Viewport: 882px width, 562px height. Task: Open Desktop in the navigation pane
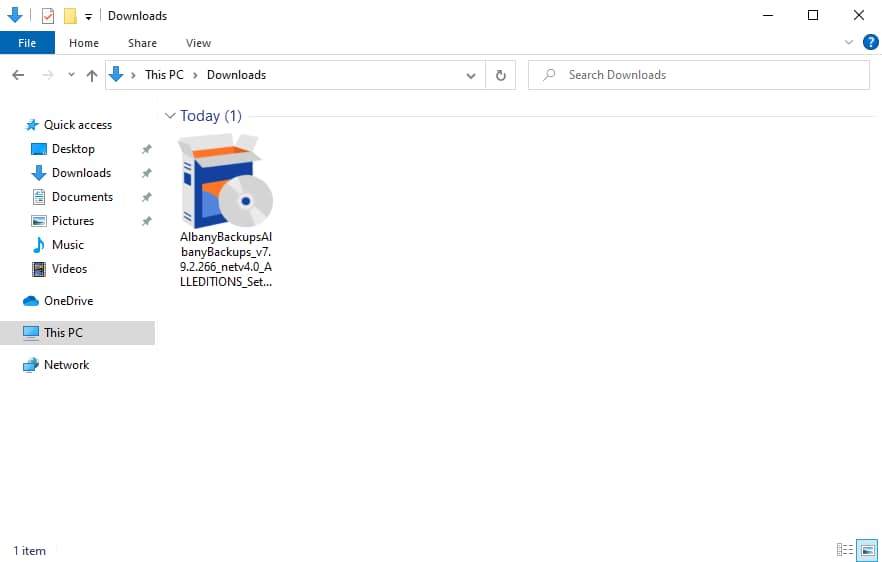tap(73, 149)
